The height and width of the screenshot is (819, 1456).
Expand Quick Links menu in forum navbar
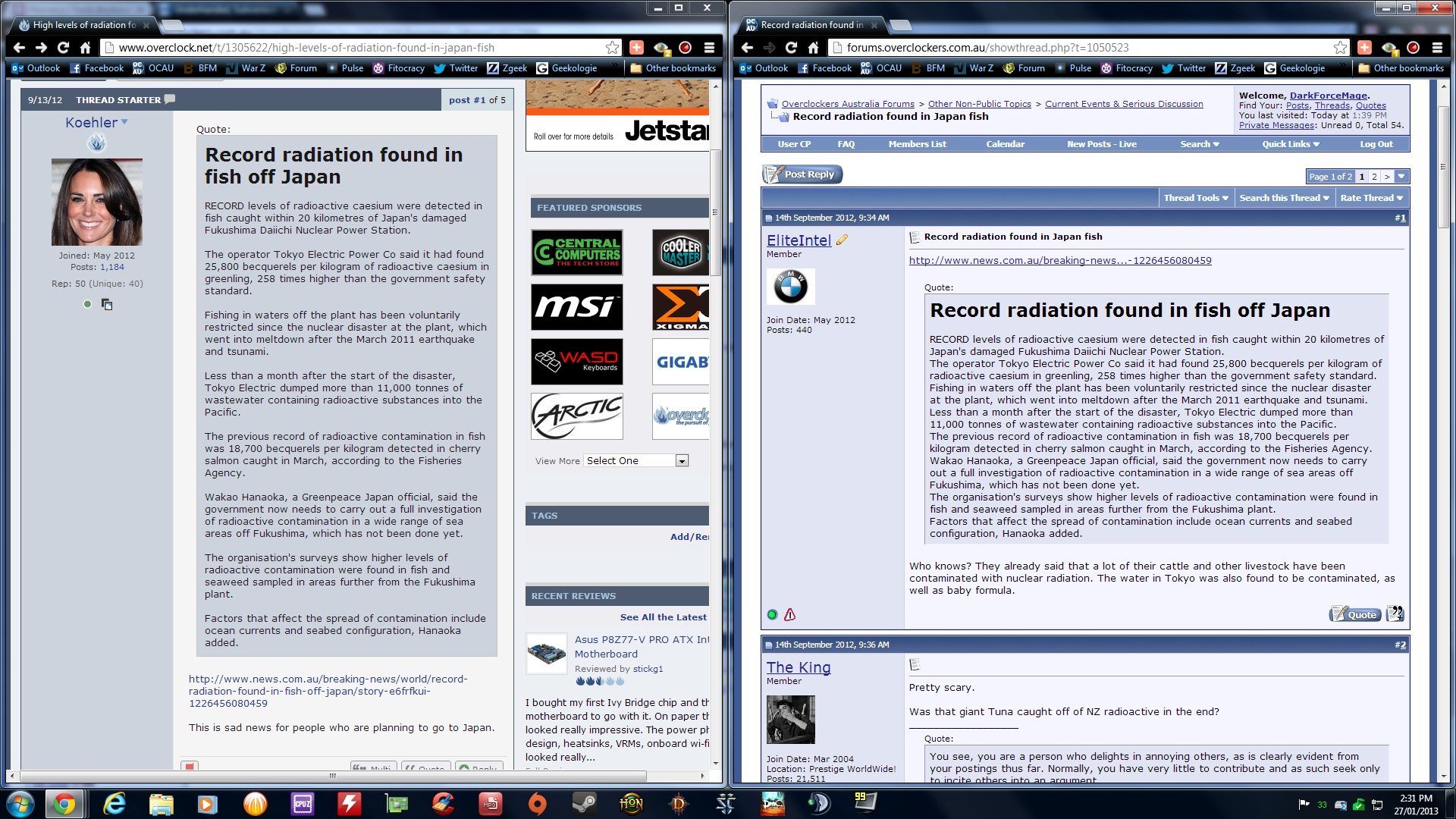click(1291, 144)
